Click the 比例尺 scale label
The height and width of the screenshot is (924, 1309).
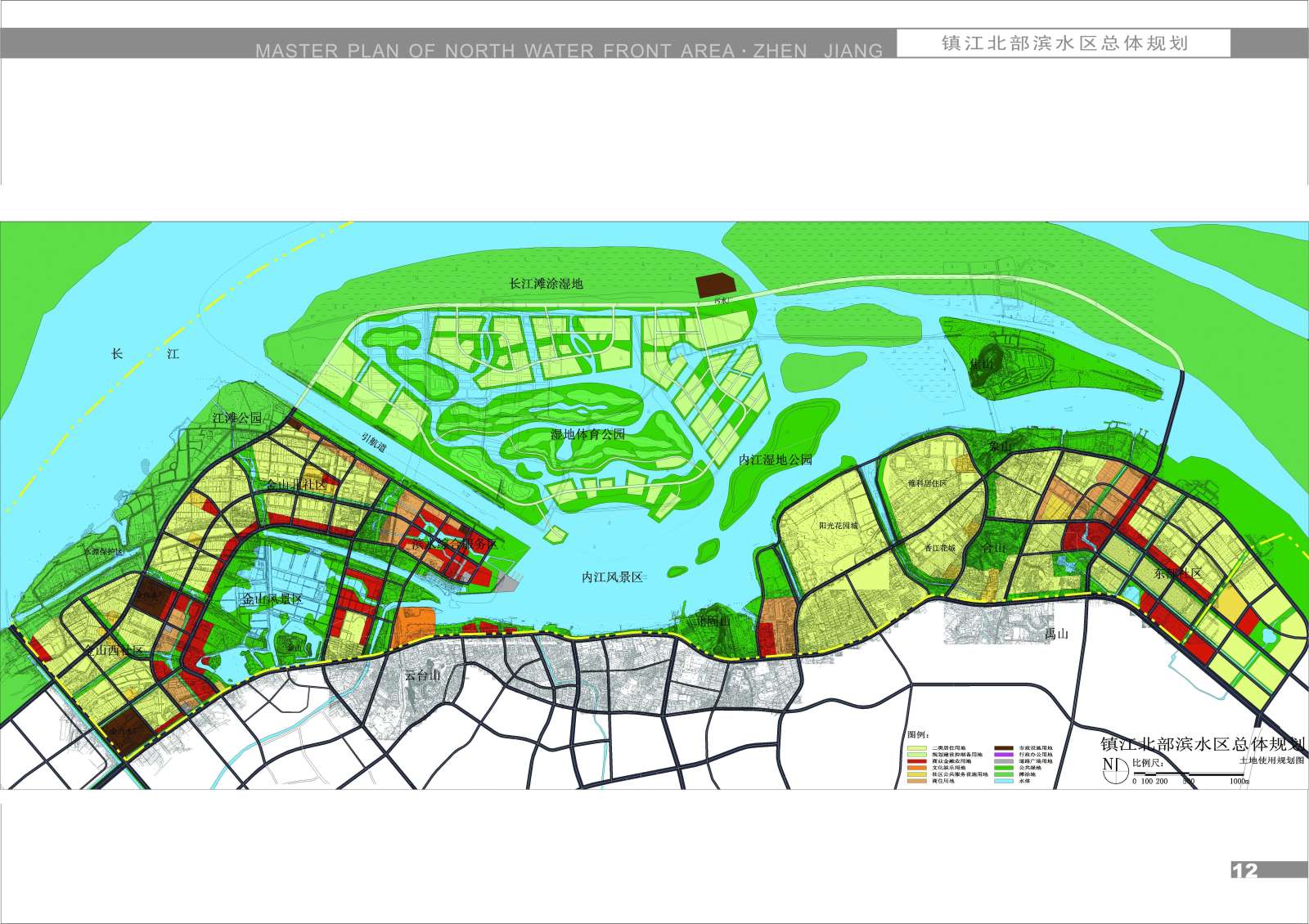[x=1148, y=763]
